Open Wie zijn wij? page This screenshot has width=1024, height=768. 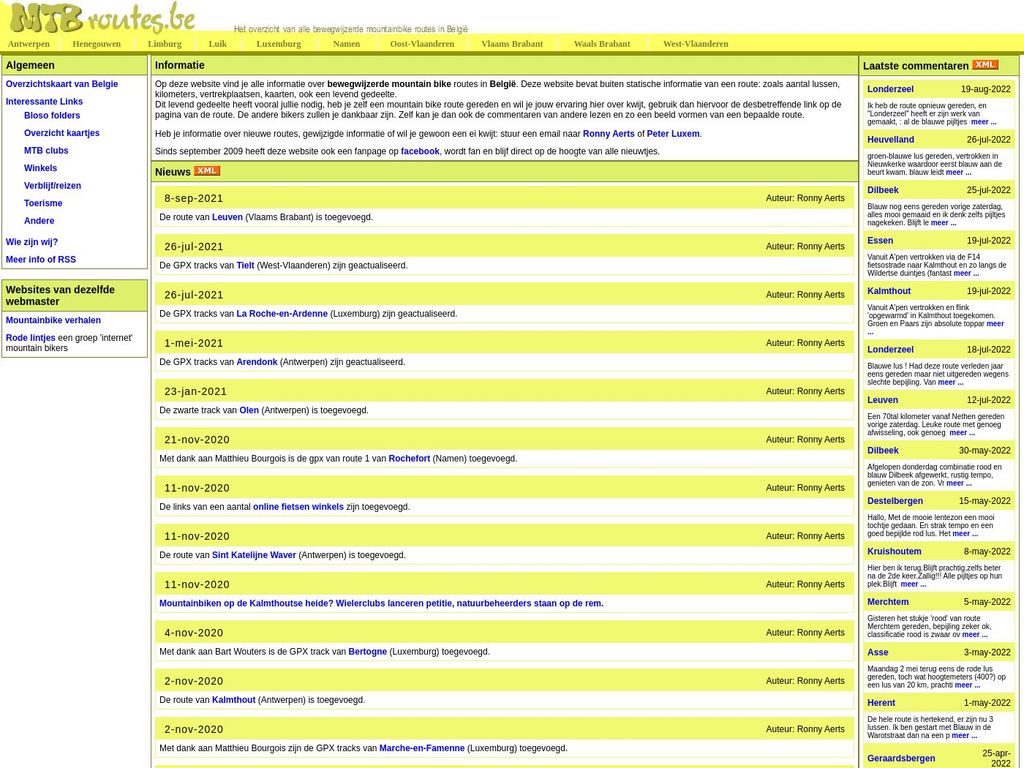(x=32, y=242)
